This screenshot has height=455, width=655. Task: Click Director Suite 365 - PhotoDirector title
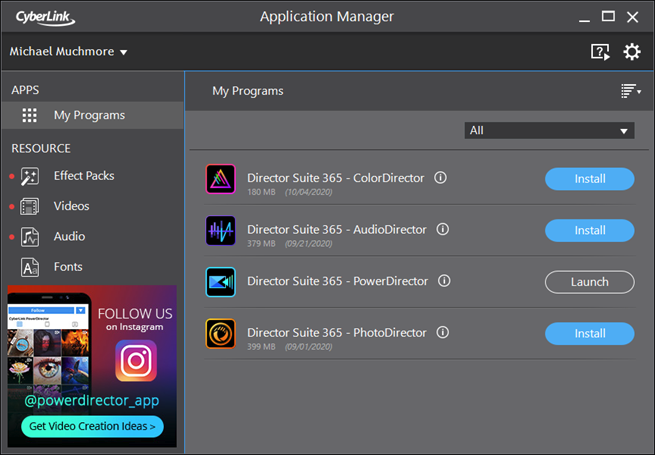[337, 333]
